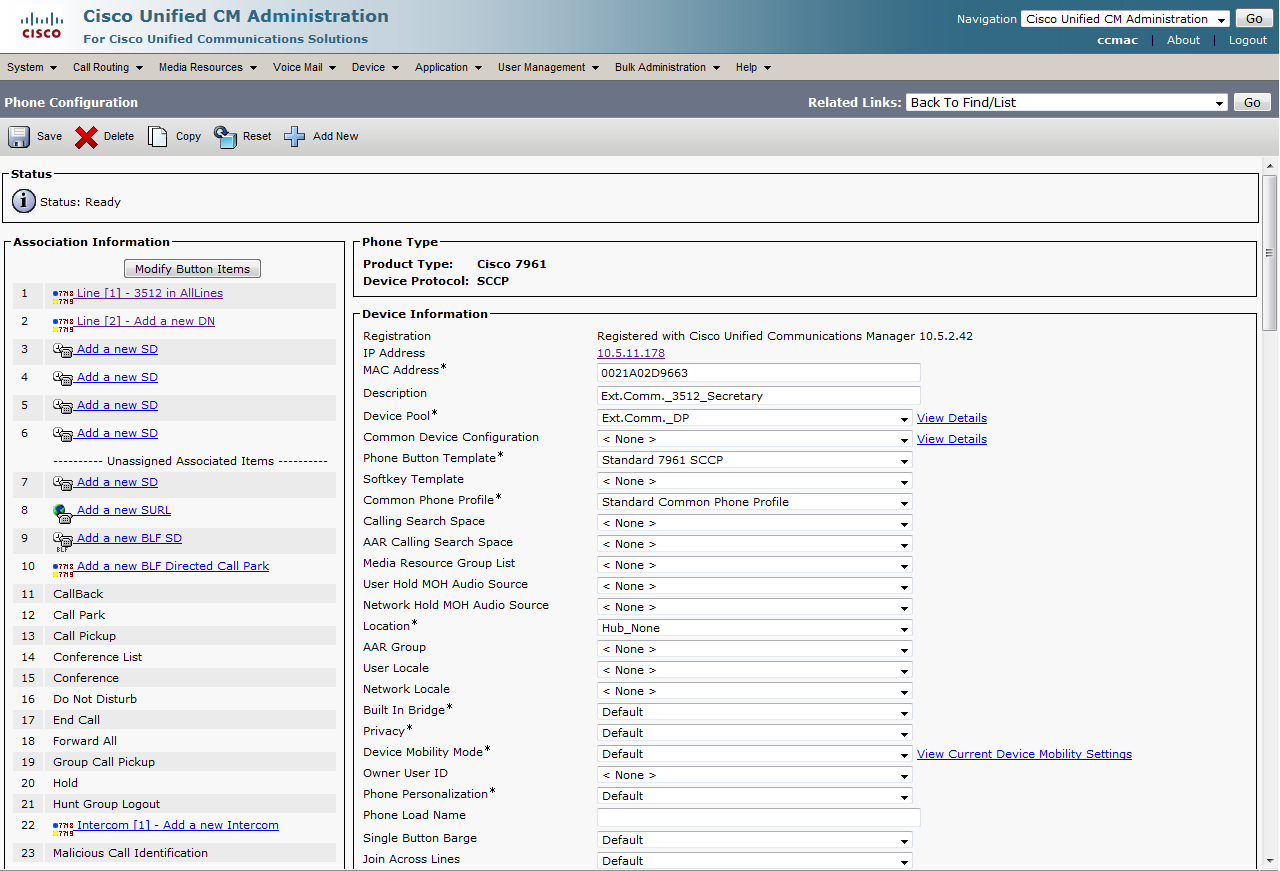This screenshot has width=1280, height=871.
Task: Expand the Phone Button Template dropdown
Action: coord(754,460)
